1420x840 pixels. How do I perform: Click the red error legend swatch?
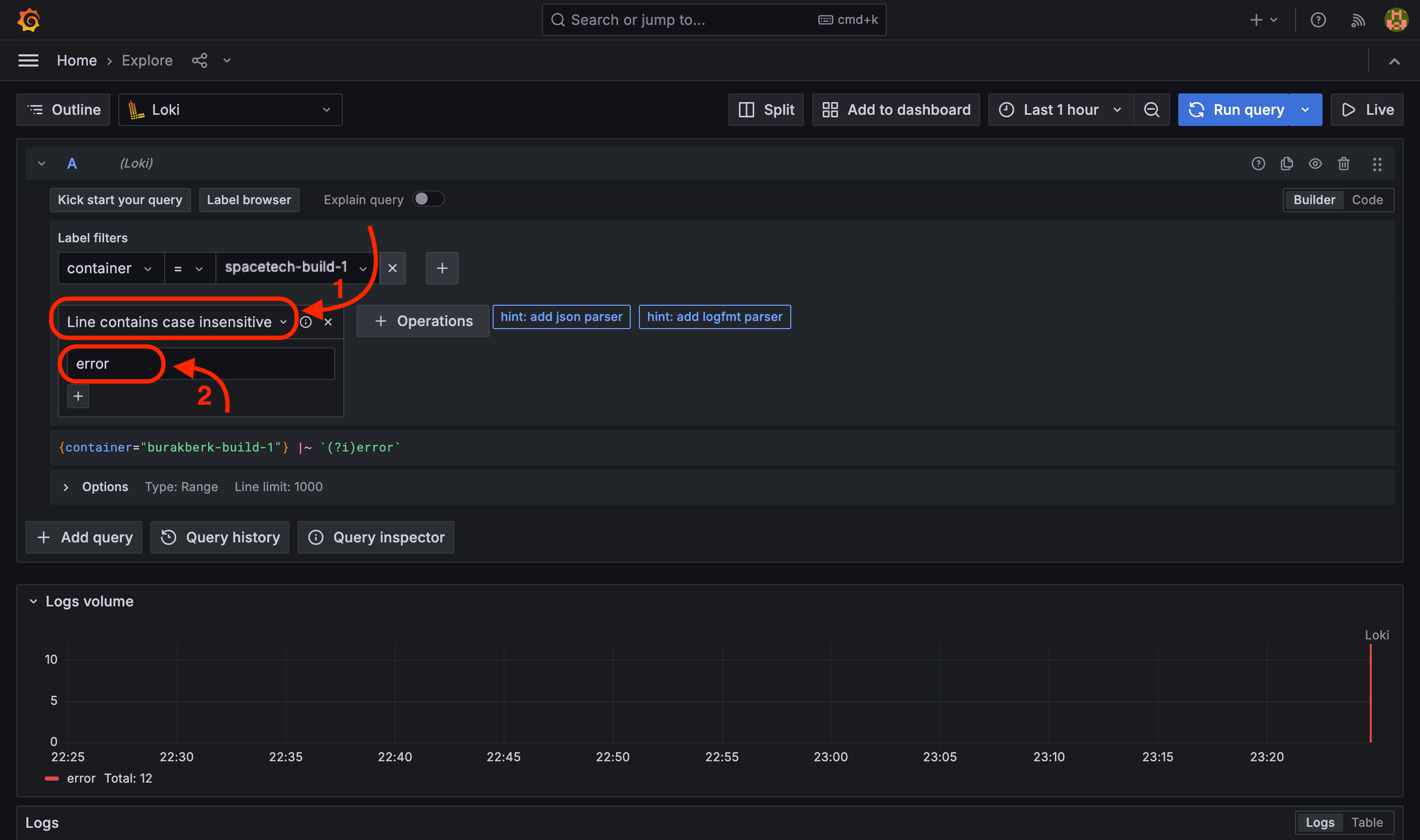(51, 779)
